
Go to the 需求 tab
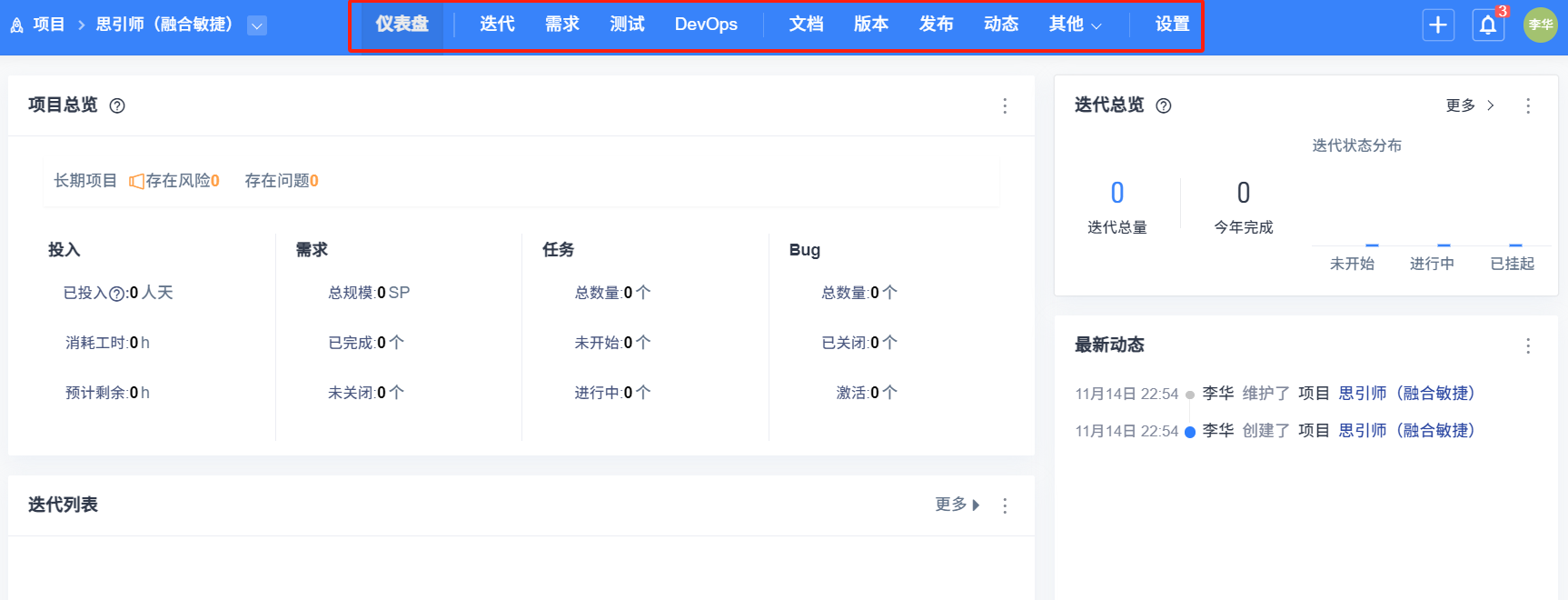click(562, 25)
